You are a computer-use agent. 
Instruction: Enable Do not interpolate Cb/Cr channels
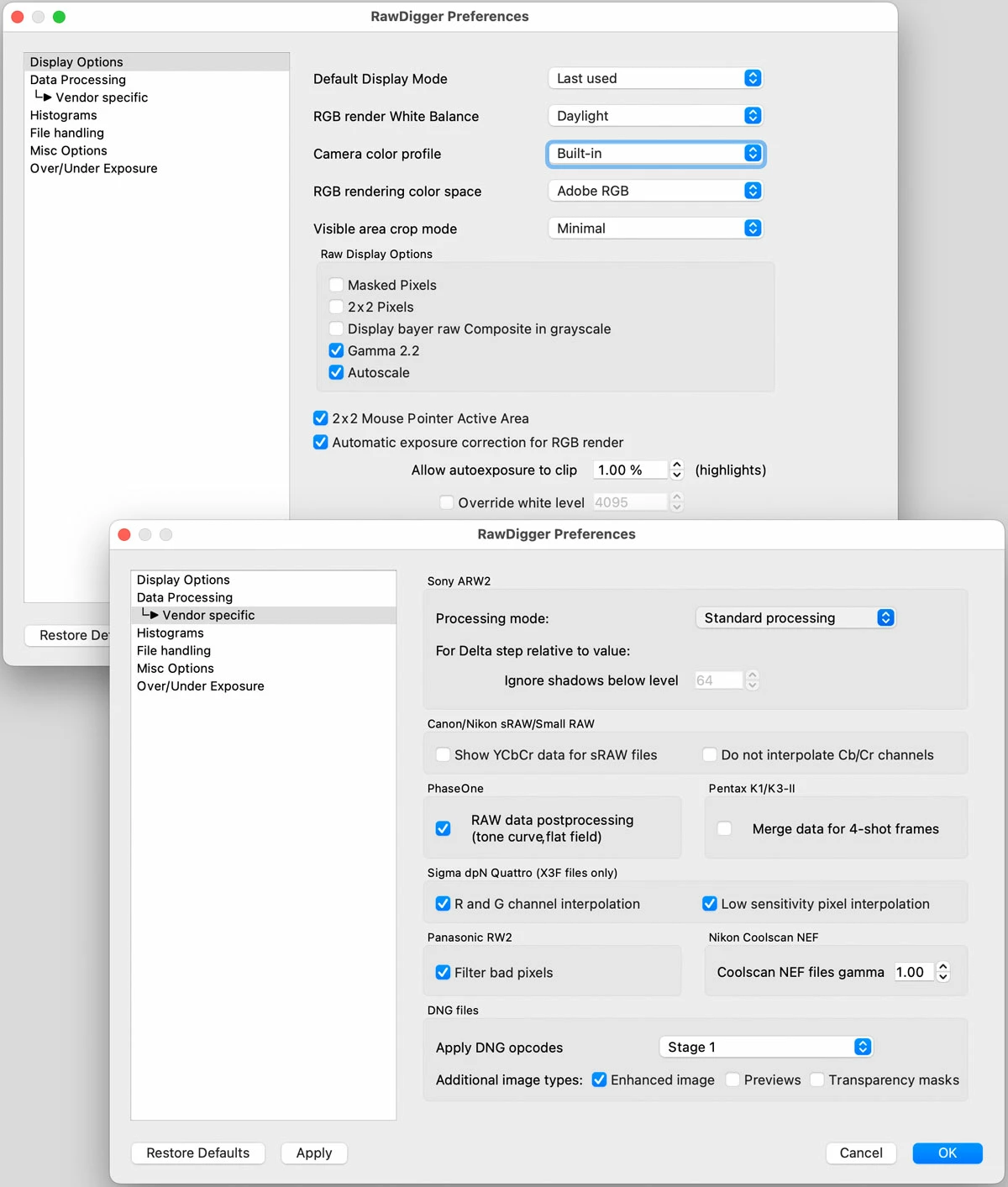click(710, 754)
